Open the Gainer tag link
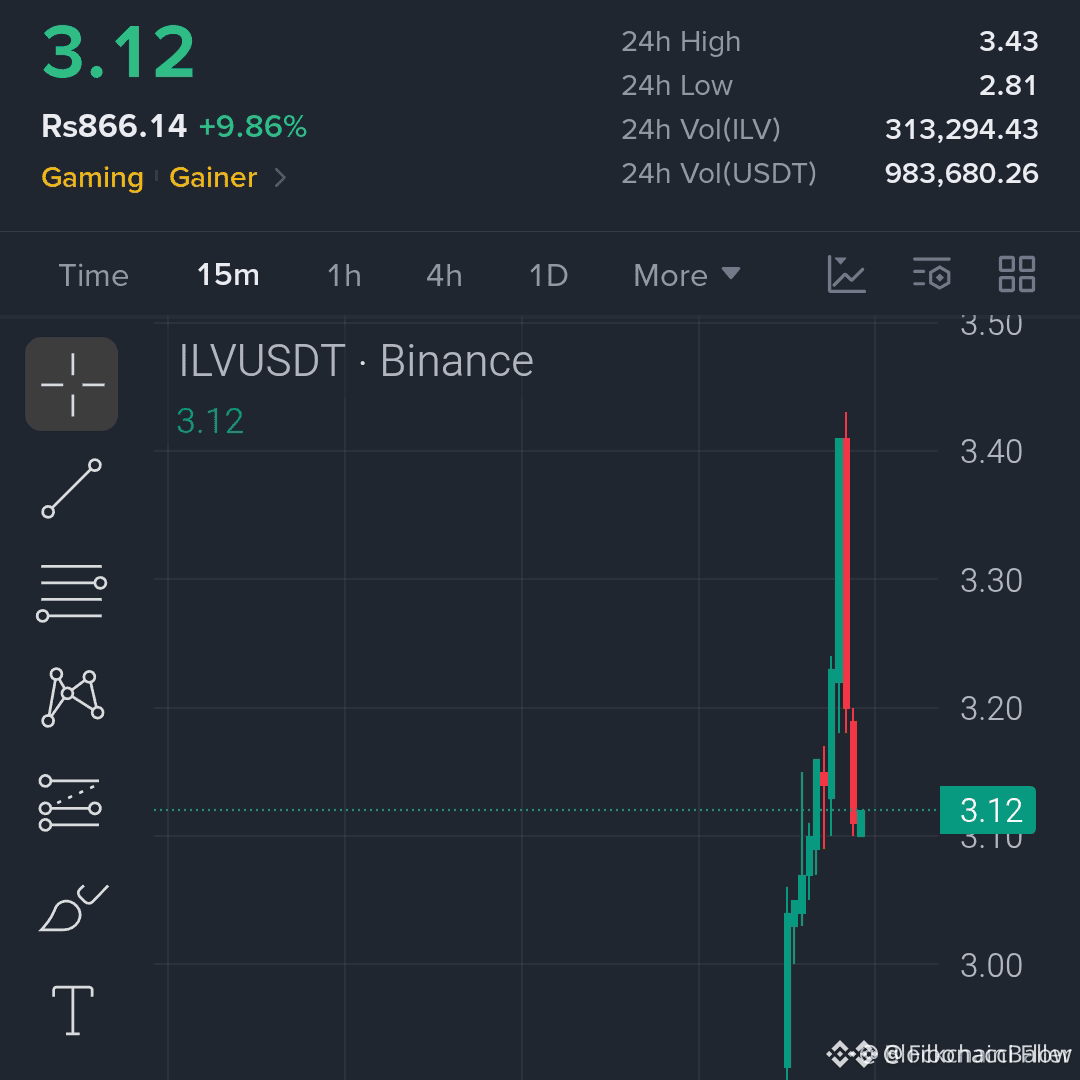Viewport: 1080px width, 1080px height. click(x=213, y=178)
